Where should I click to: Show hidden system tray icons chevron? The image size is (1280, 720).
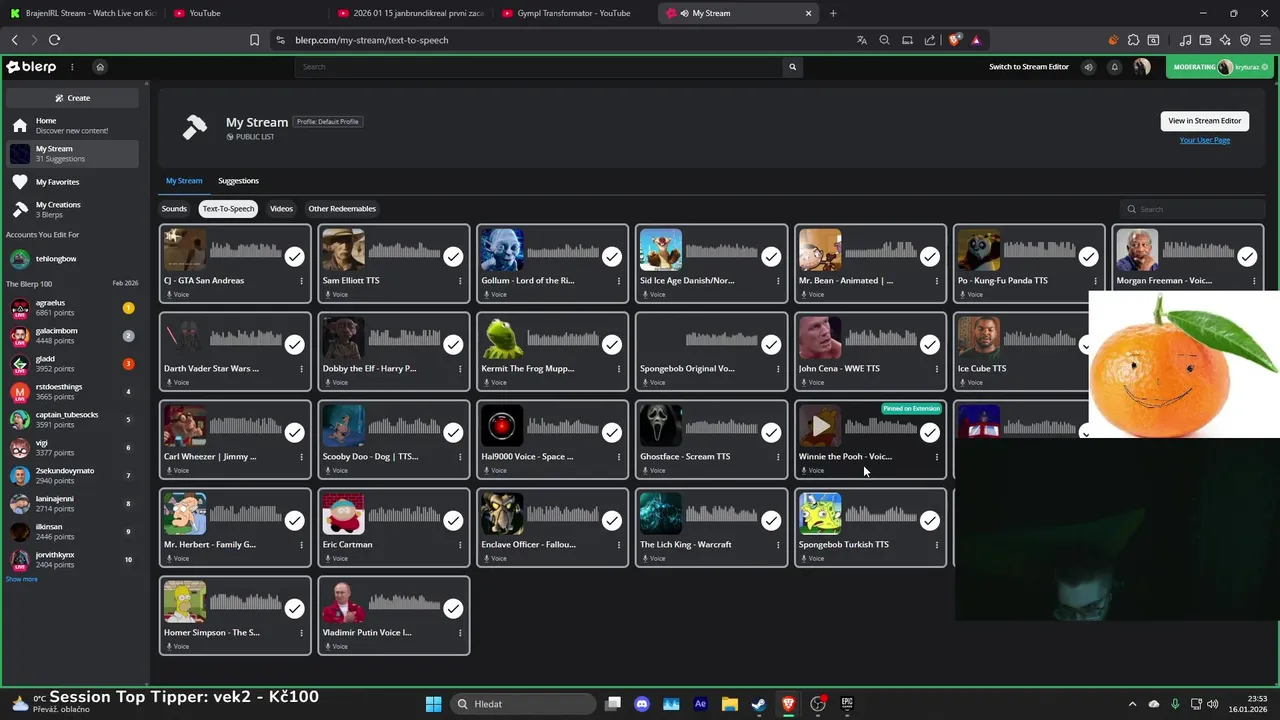(x=1132, y=704)
